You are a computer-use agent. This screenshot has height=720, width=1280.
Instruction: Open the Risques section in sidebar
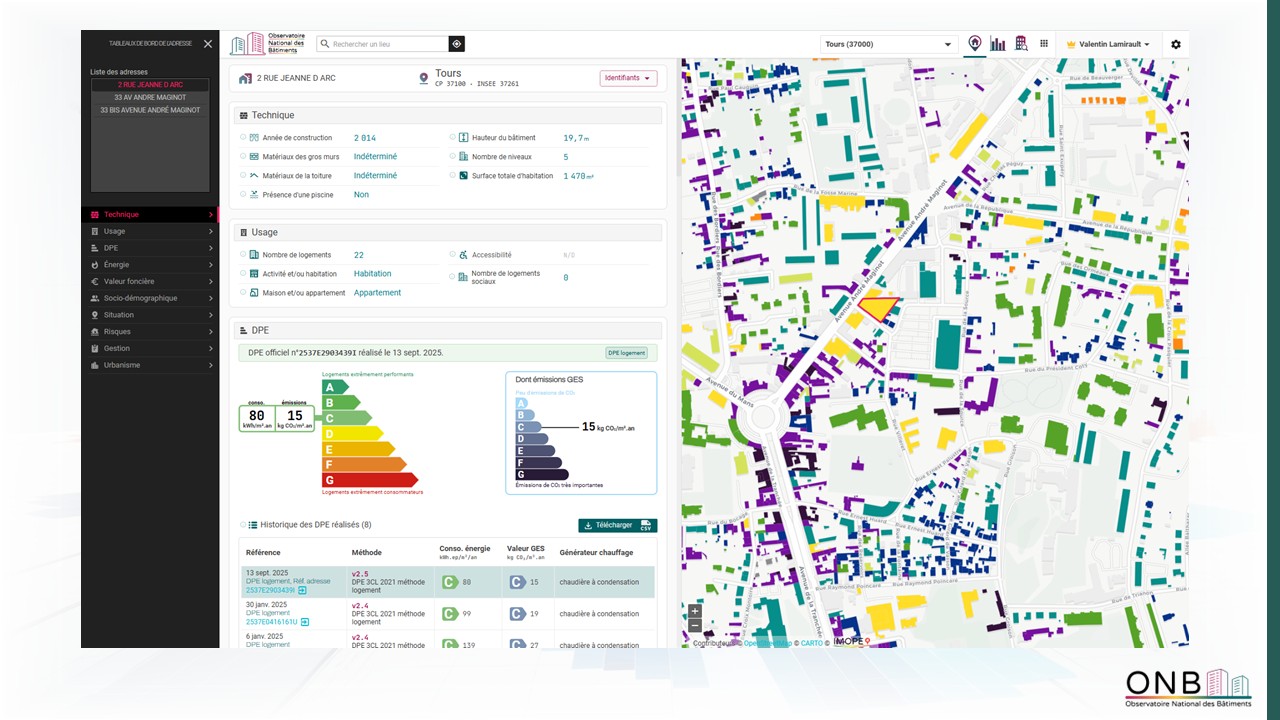(x=150, y=332)
